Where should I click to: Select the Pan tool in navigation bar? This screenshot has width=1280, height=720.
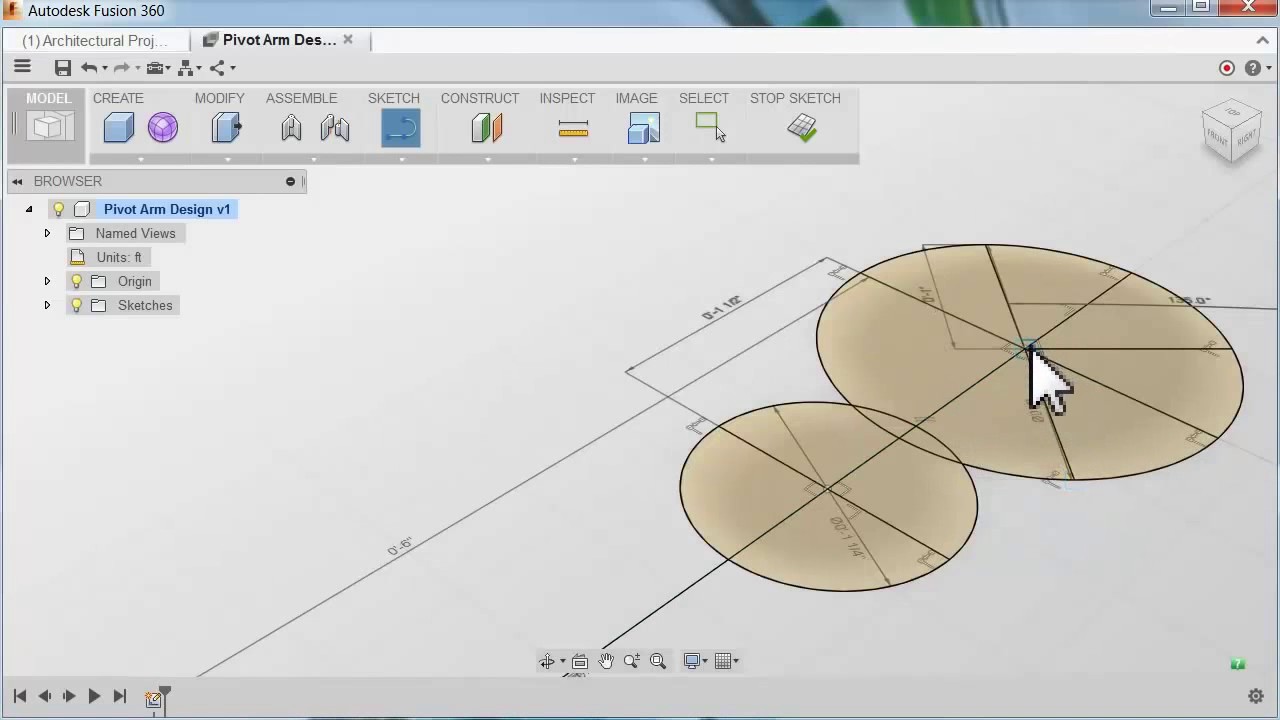pyautogui.click(x=606, y=660)
